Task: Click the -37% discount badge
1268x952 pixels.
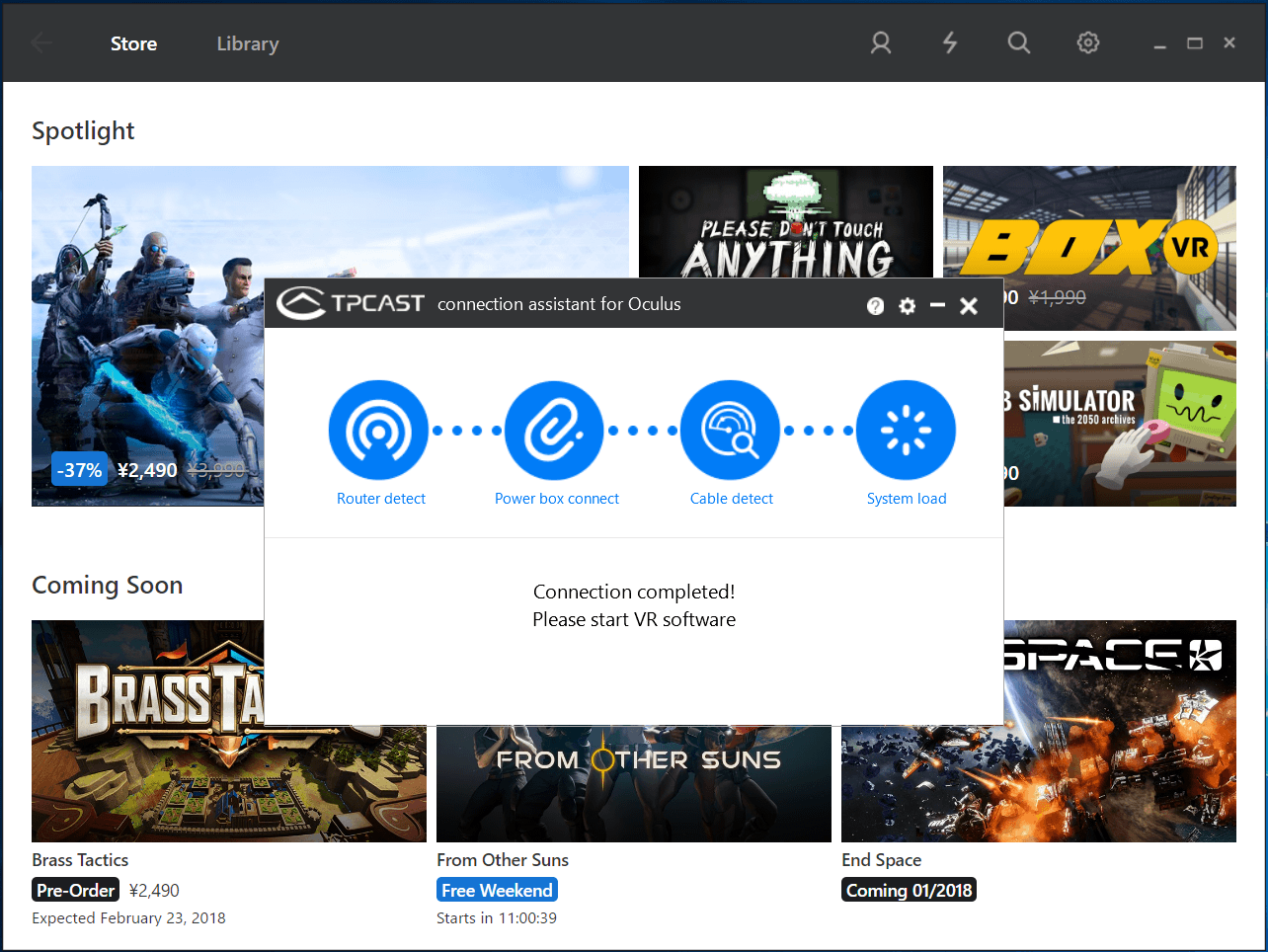Action: pos(79,470)
